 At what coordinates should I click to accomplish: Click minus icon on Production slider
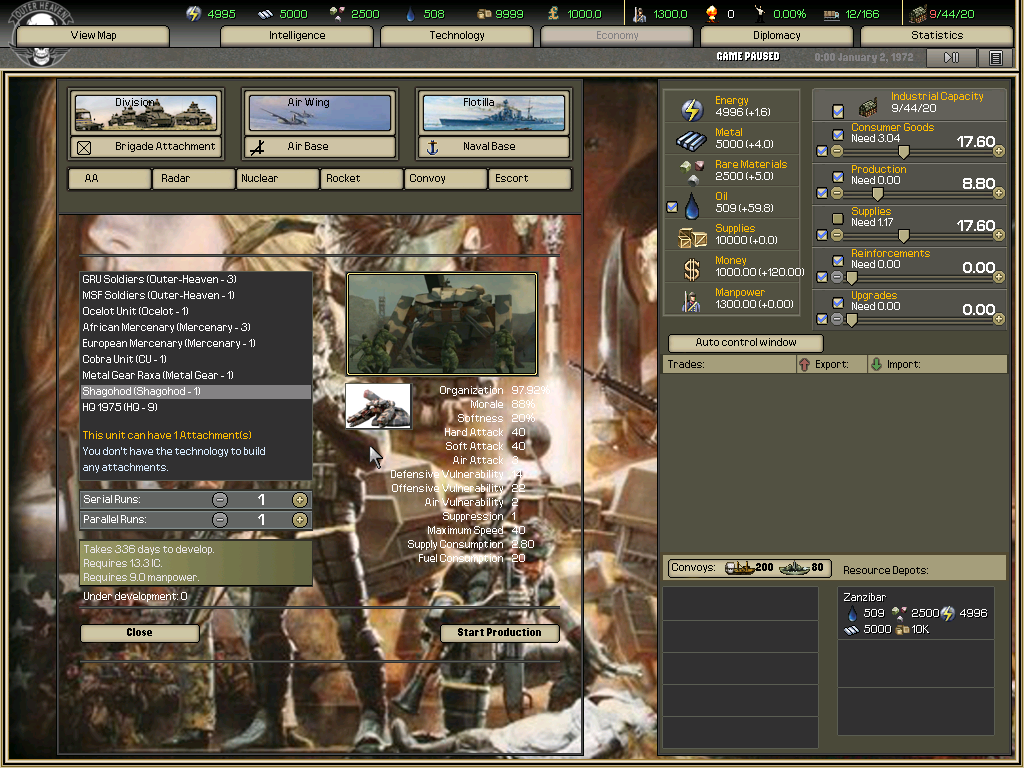(837, 194)
